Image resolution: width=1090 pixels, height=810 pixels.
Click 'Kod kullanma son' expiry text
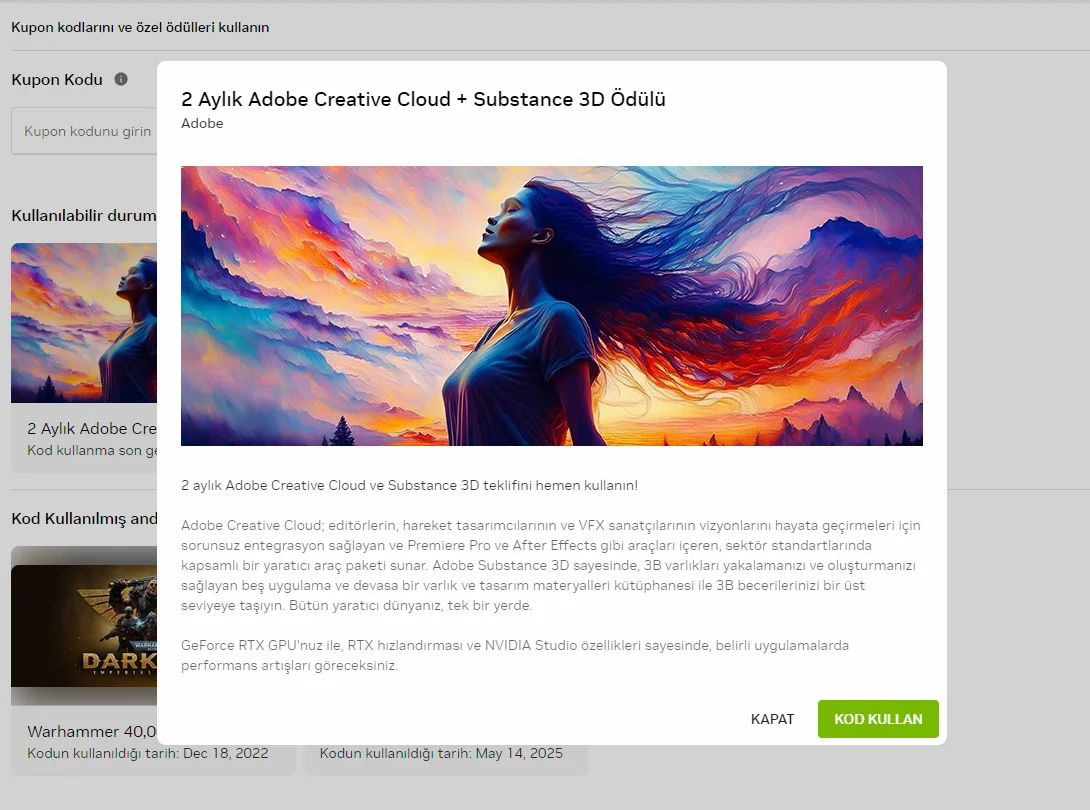pyautogui.click(x=92, y=451)
